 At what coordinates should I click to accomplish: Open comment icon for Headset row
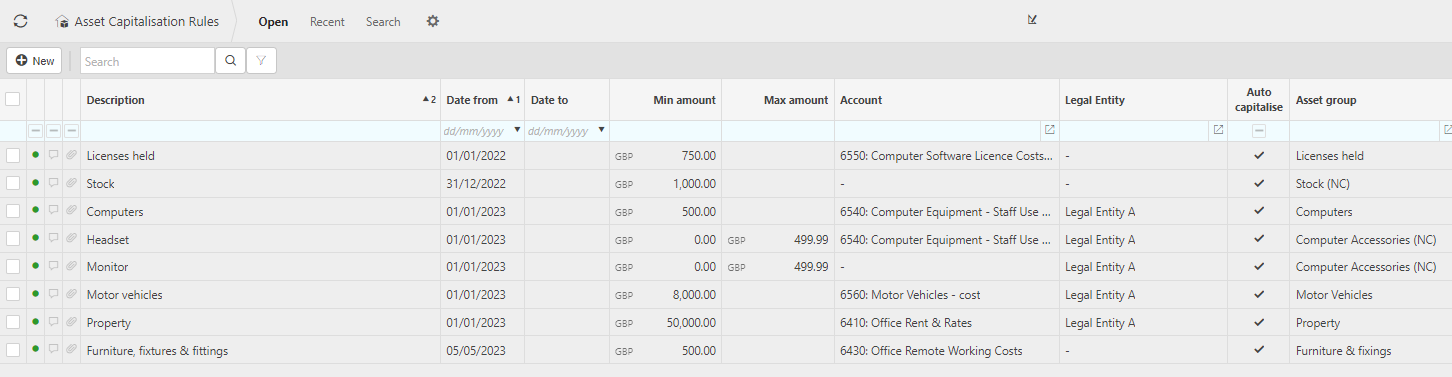54,239
